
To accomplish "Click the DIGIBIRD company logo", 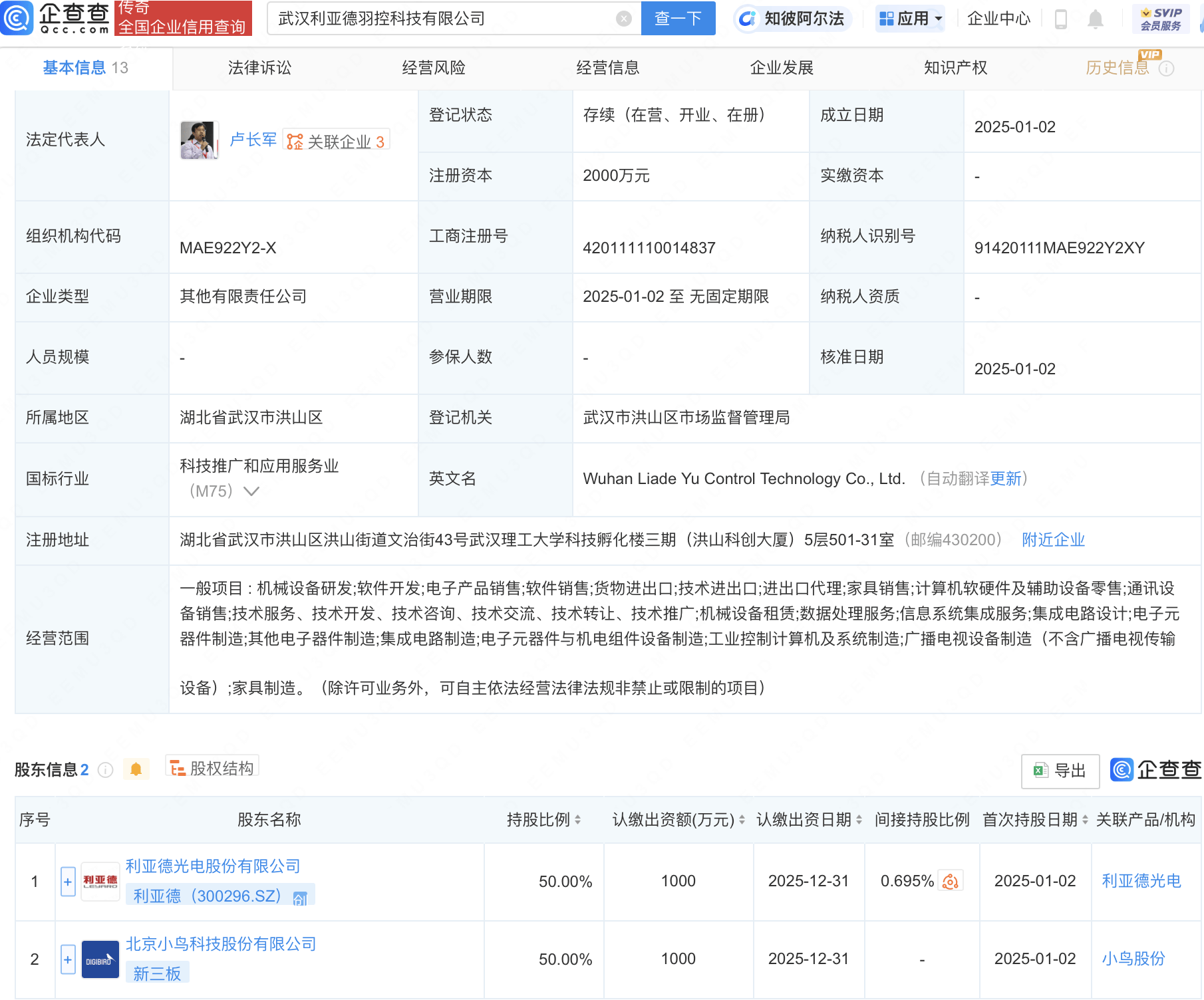I will point(100,959).
